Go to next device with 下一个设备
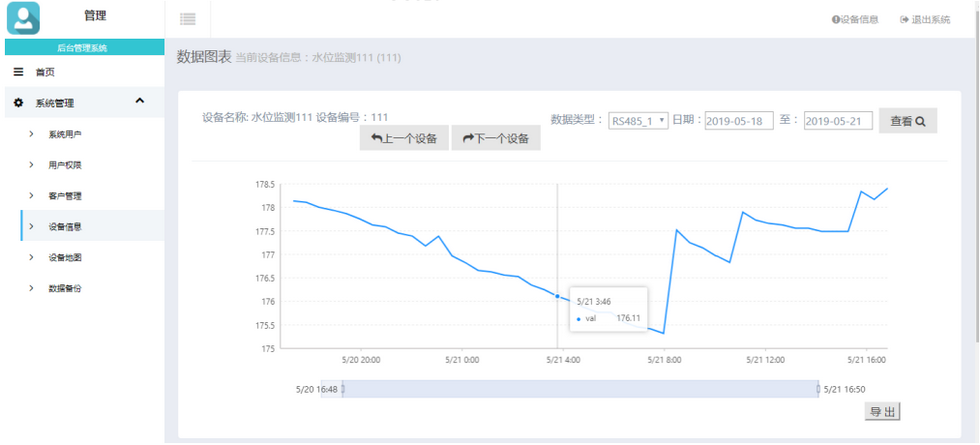Viewport: 980px width, 445px height. pyautogui.click(x=495, y=138)
